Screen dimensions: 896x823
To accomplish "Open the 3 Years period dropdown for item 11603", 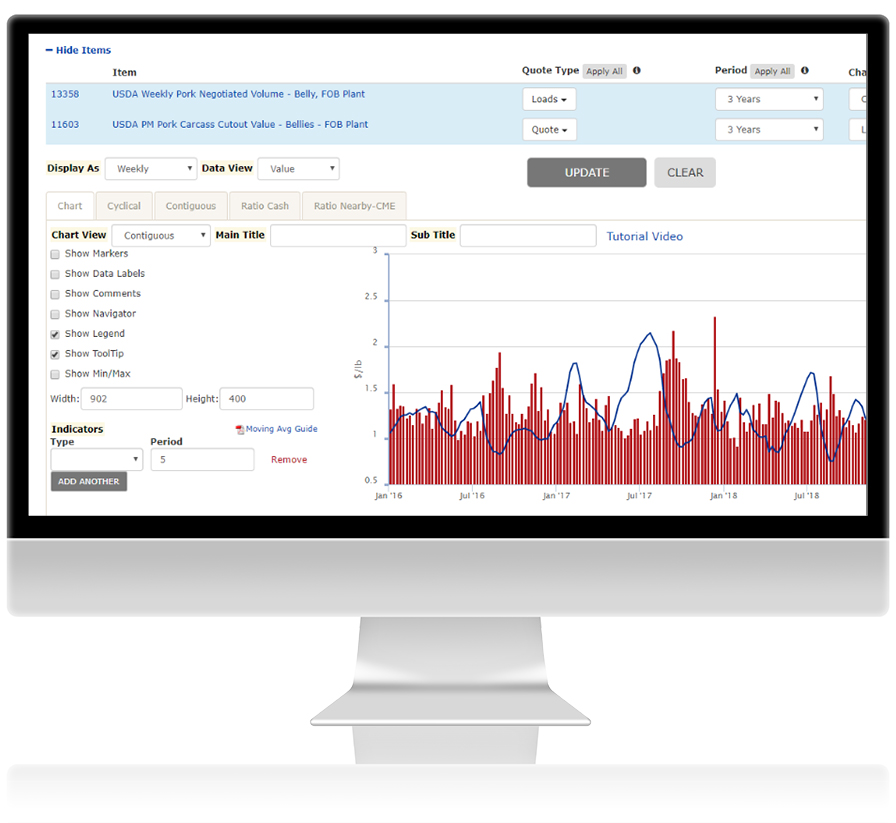I will (769, 130).
